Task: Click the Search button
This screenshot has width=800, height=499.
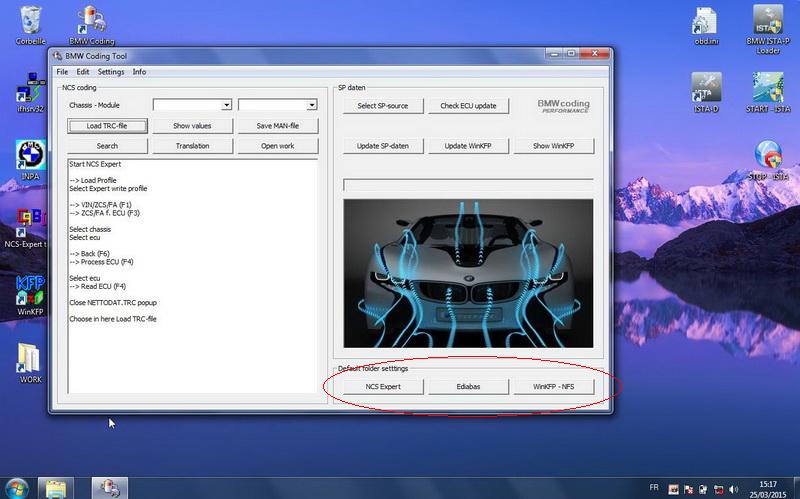Action: (x=107, y=146)
